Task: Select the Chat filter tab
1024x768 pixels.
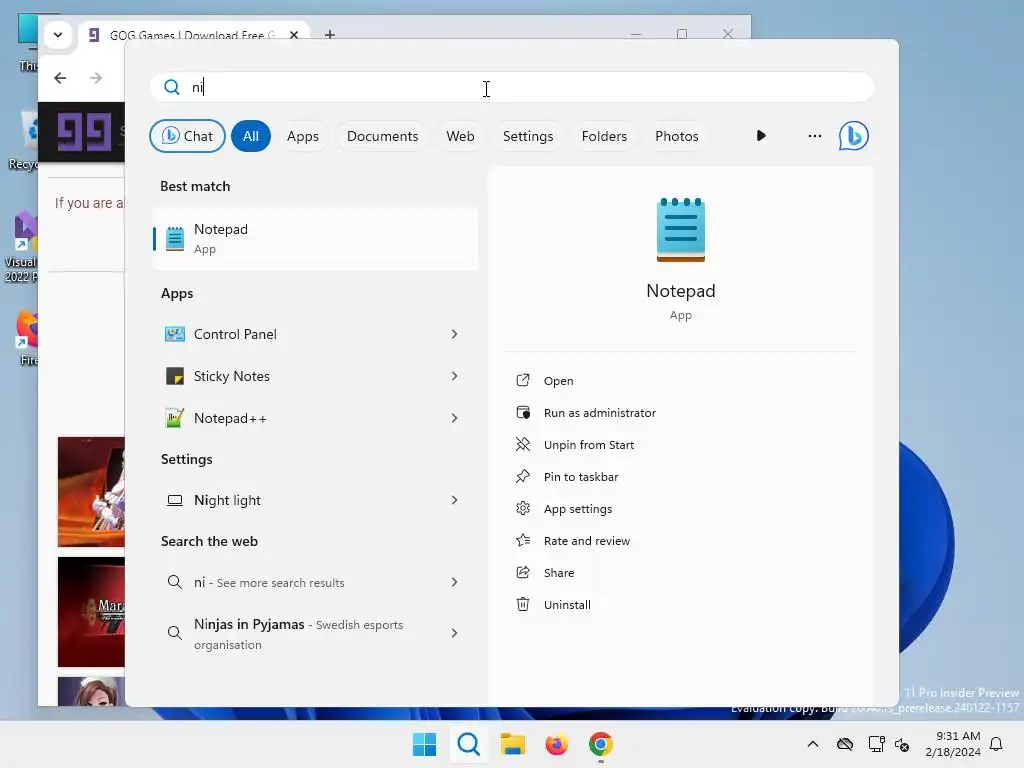Action: point(187,136)
